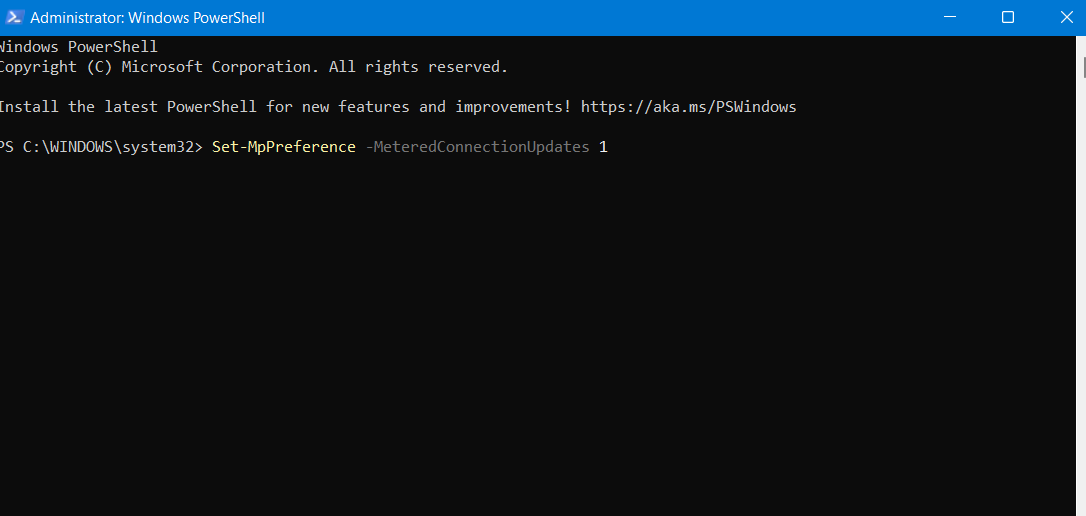This screenshot has width=1086, height=516.
Task: Click the empty title bar area
Action: coord(600,18)
